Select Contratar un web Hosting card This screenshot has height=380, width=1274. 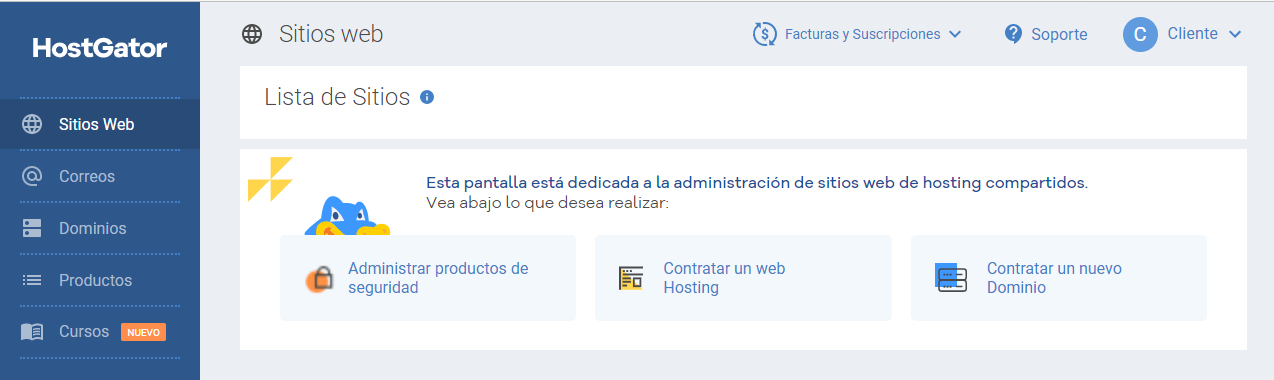click(x=743, y=278)
